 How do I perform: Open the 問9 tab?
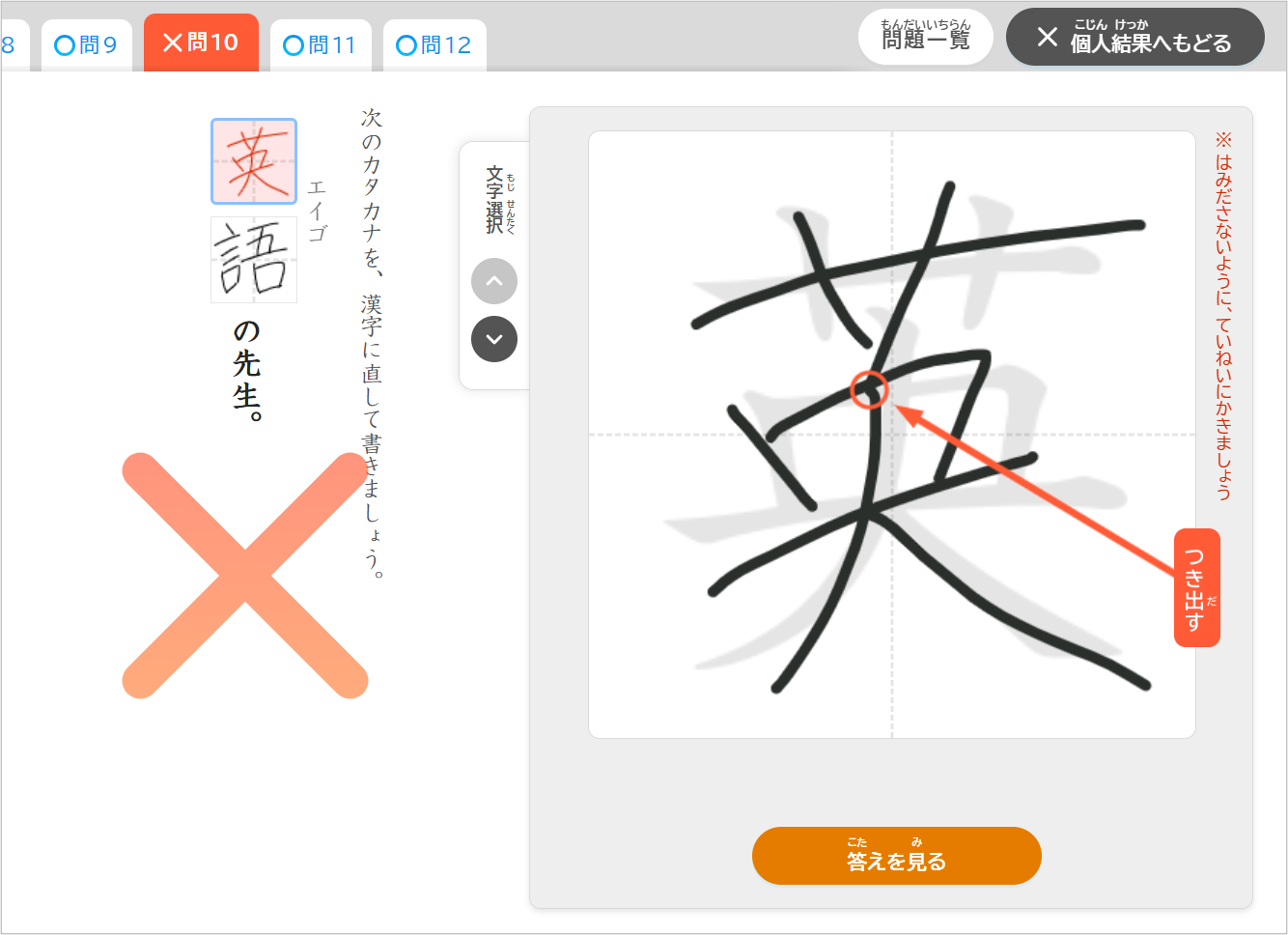point(87,45)
